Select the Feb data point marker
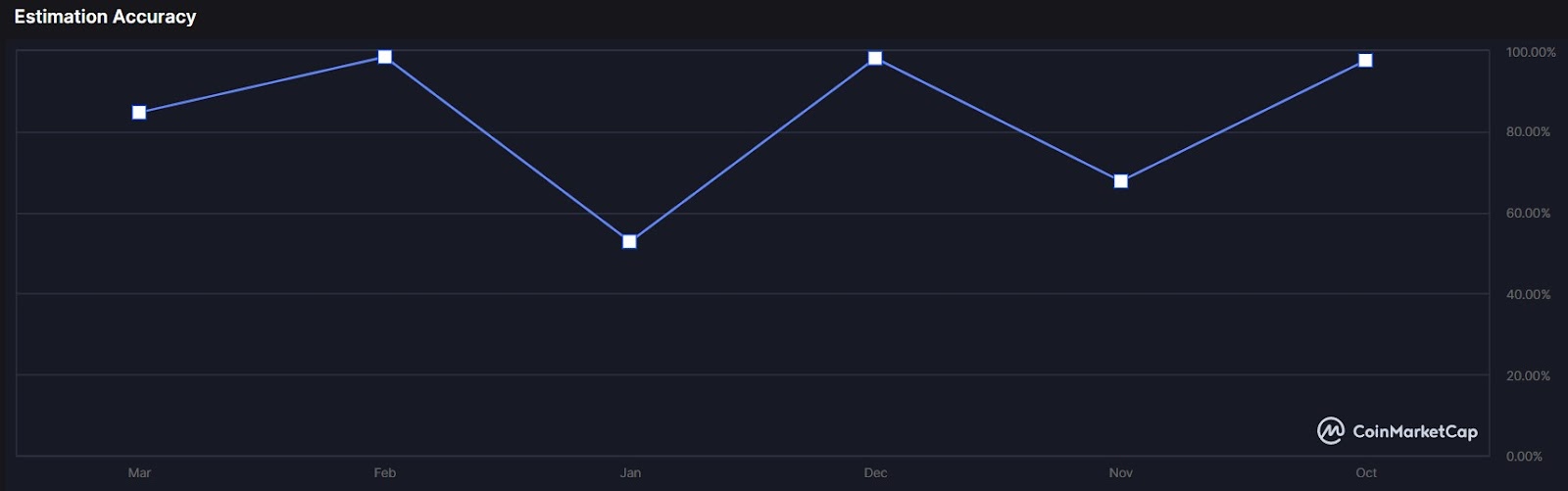 point(385,57)
